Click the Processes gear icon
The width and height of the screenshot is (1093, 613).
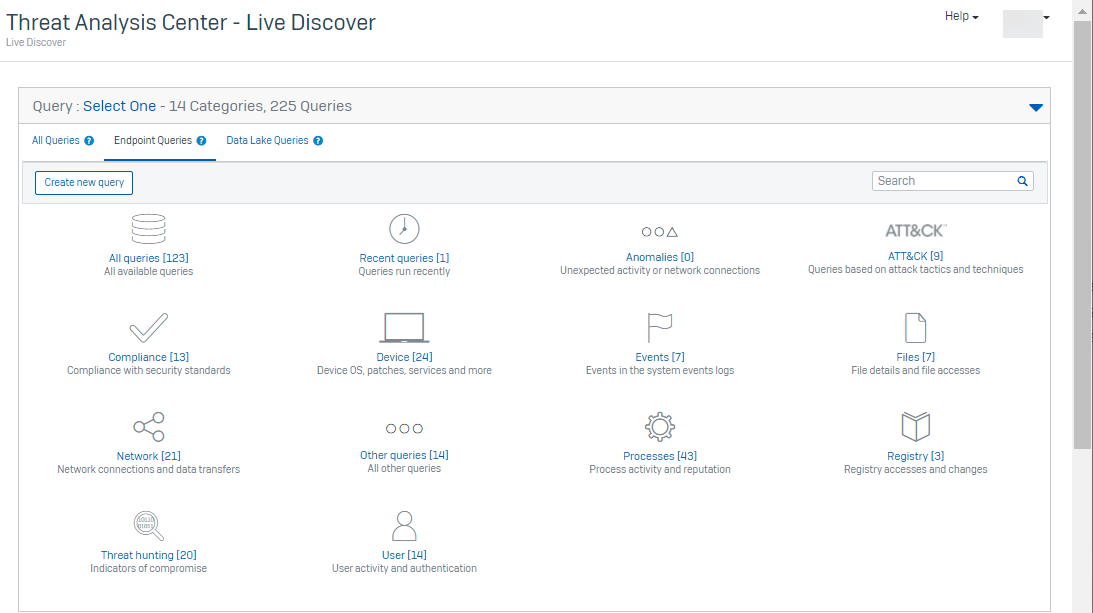660,427
